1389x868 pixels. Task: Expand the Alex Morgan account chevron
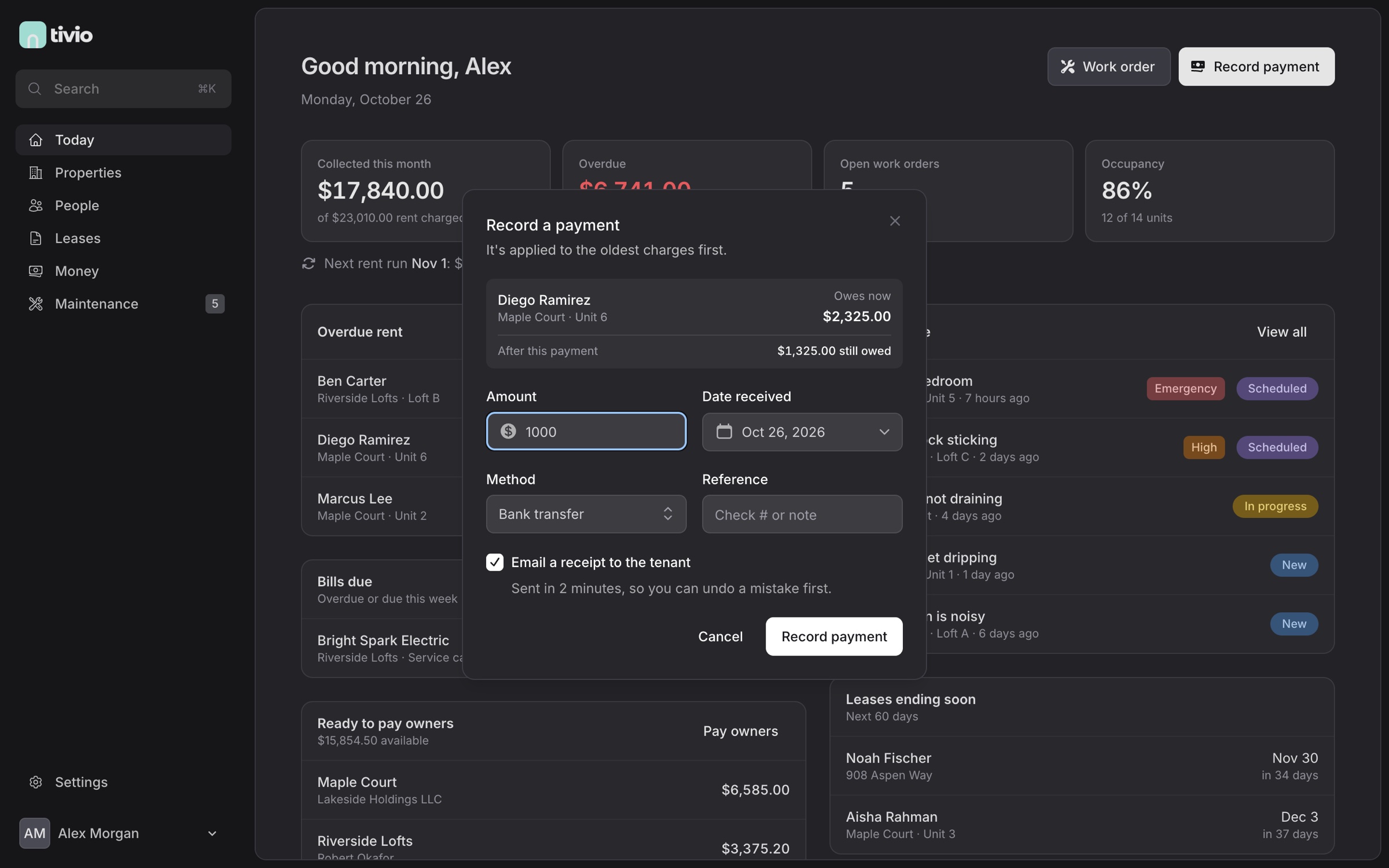pos(212,833)
